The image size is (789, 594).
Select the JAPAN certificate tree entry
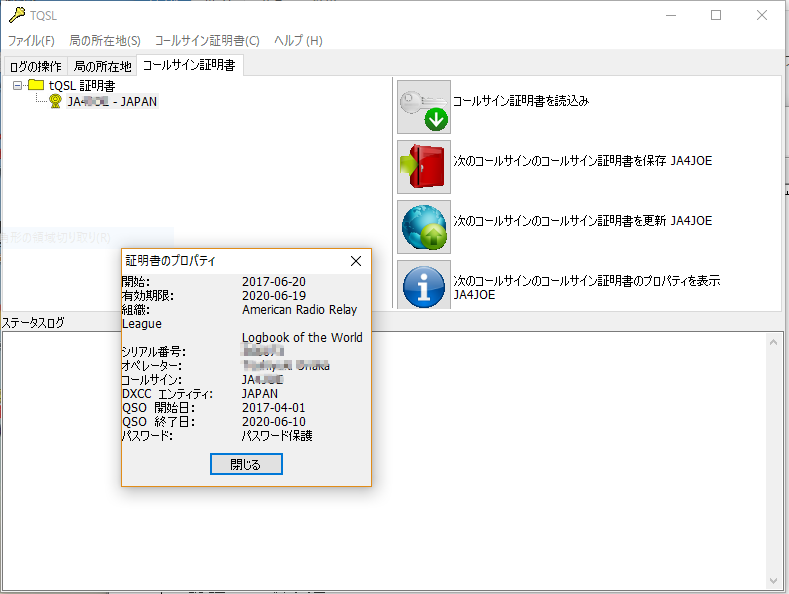tap(112, 102)
